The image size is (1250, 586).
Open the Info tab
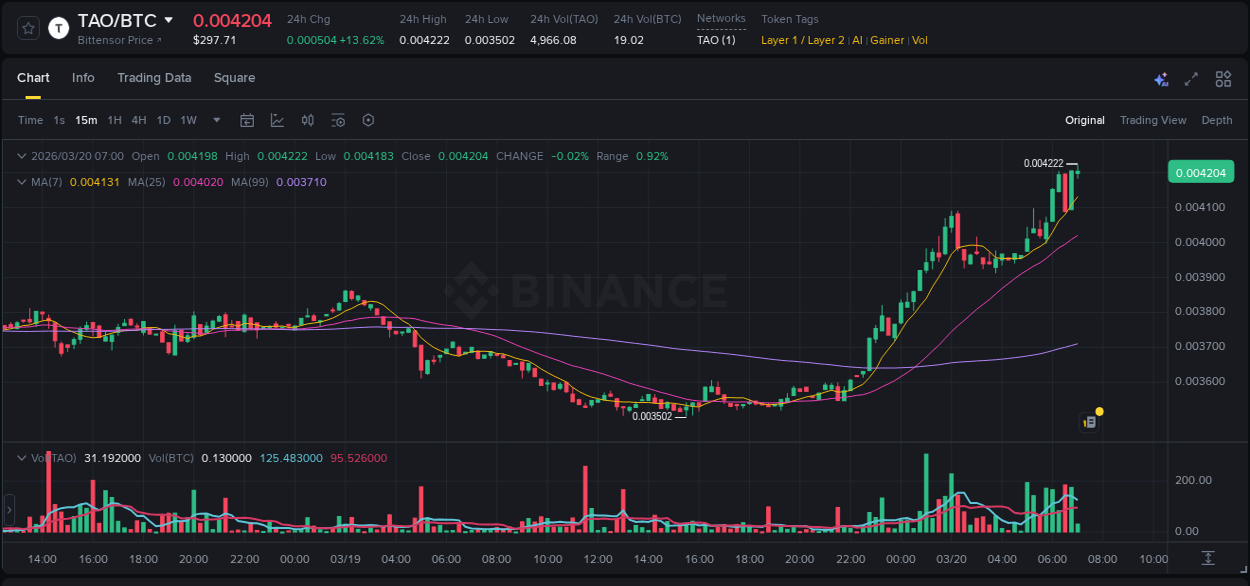83,78
